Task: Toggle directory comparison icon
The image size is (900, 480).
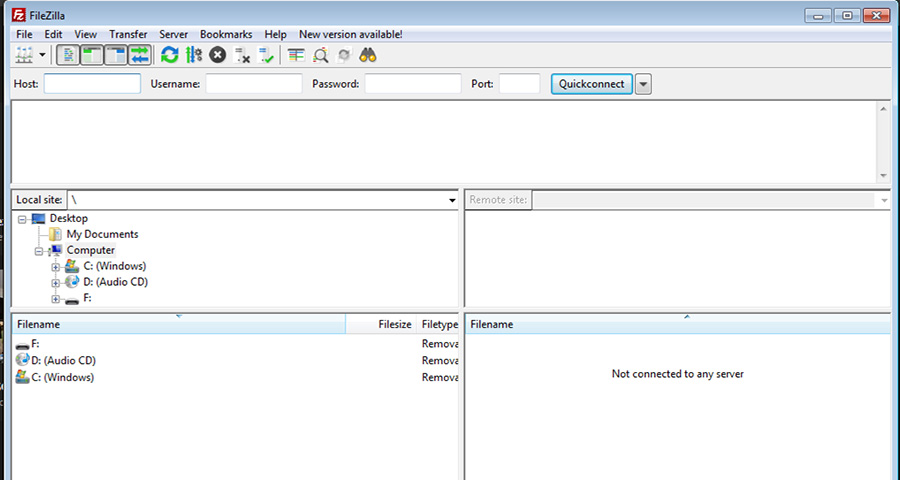Action: (320, 56)
